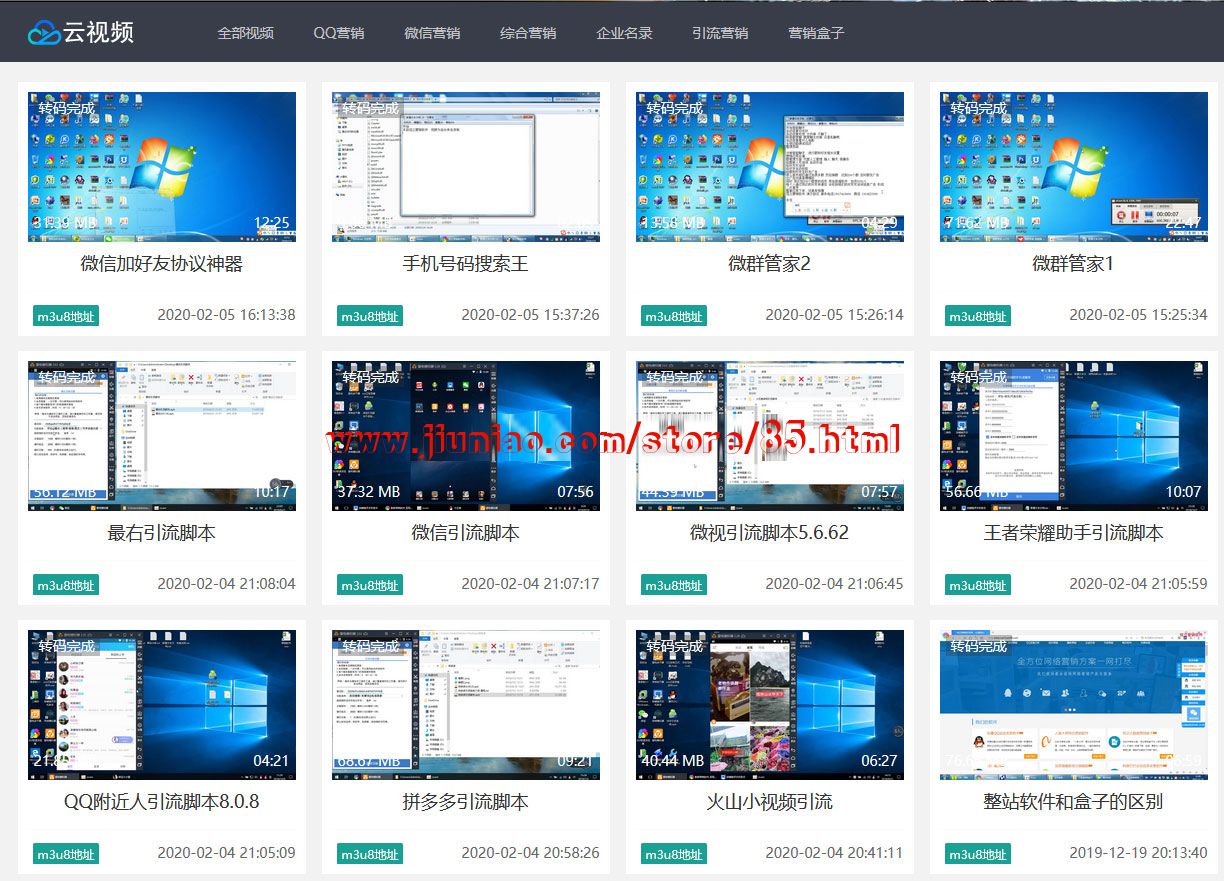
Task: Click m3u8地址 button under 微群管家1
Action: pos(978,316)
